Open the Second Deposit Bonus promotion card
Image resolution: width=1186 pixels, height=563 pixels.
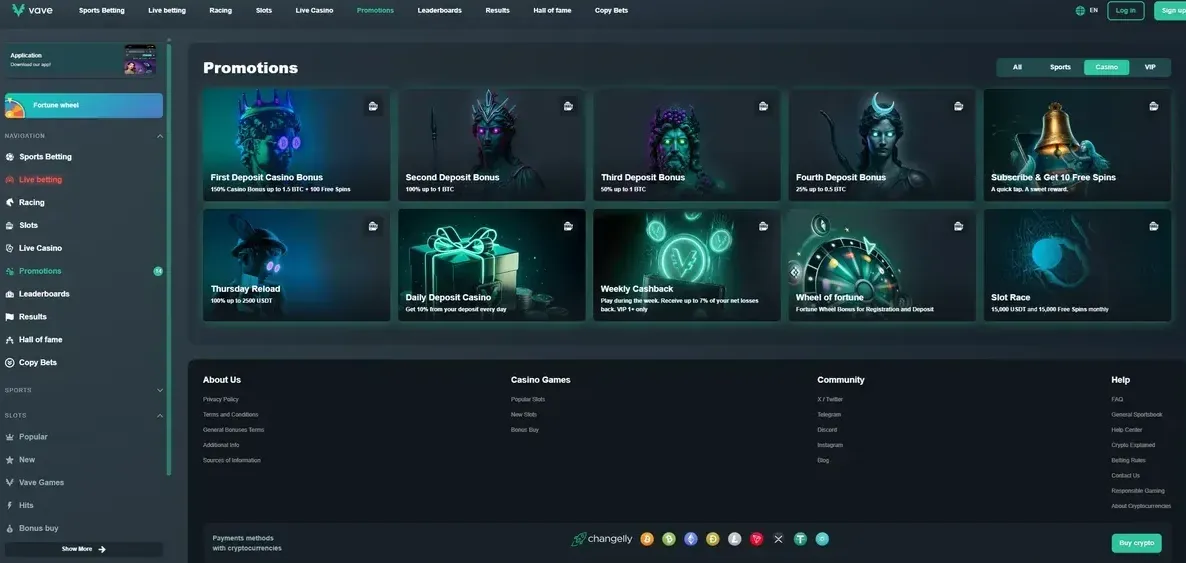point(492,145)
